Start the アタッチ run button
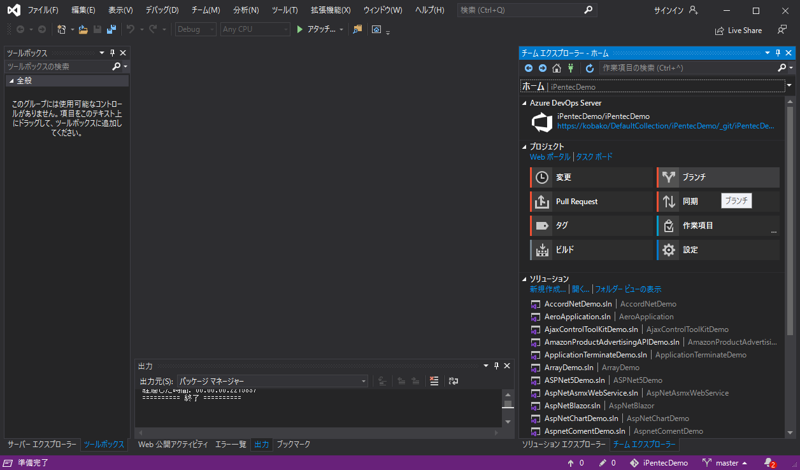The image size is (800, 470). [x=316, y=30]
